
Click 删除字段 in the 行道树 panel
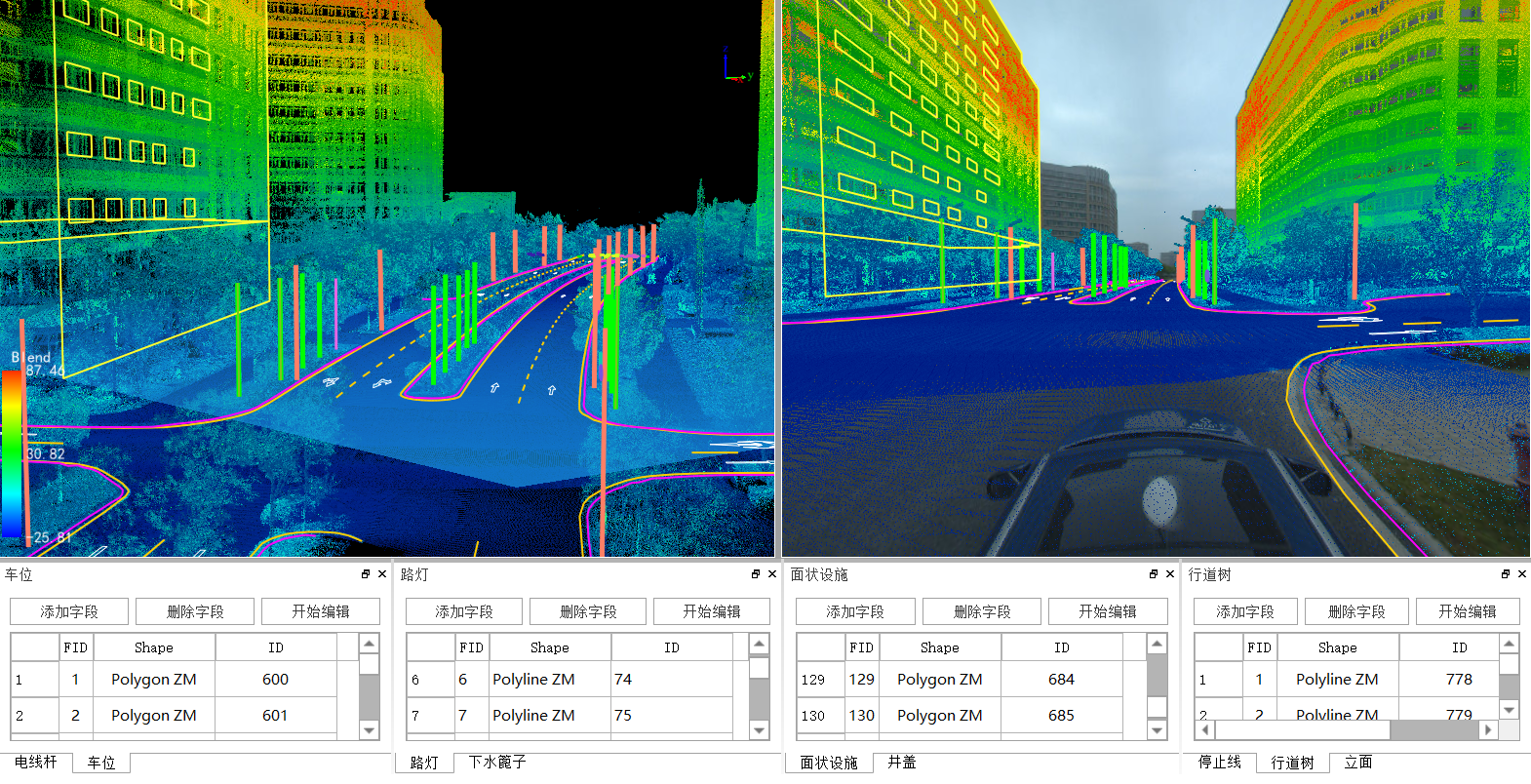[x=1356, y=611]
